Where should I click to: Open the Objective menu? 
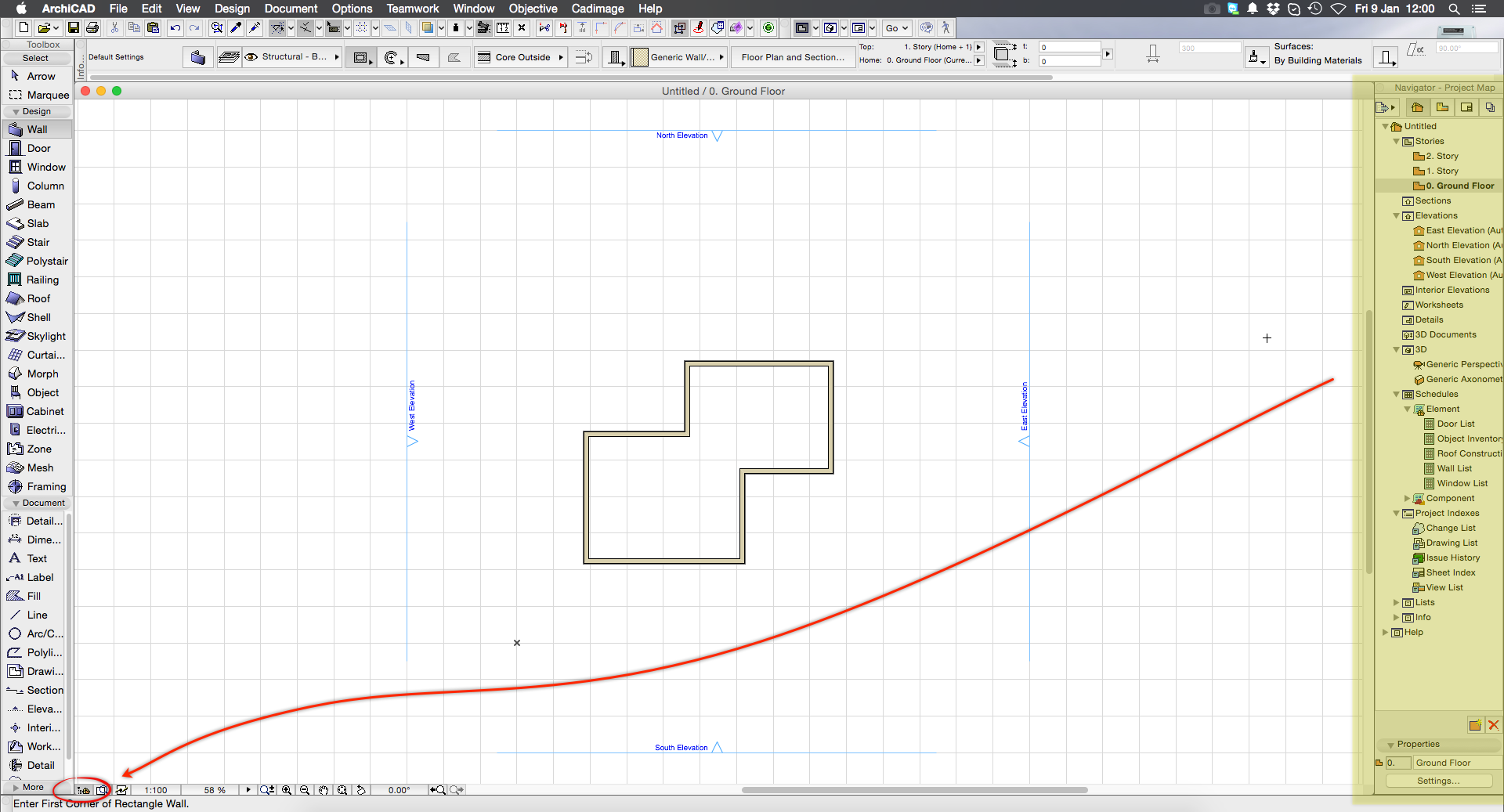(x=533, y=9)
